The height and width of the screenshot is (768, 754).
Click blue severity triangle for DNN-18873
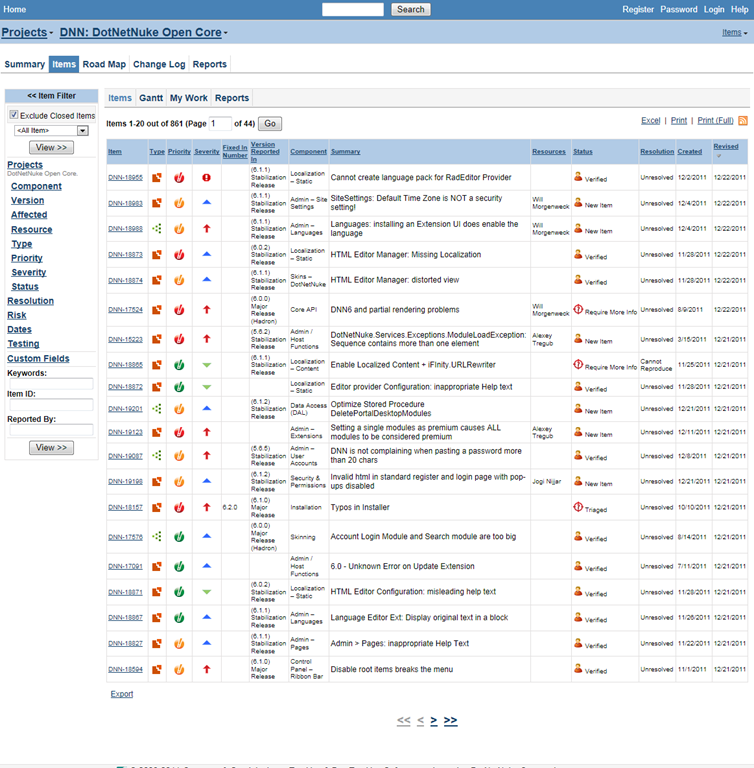(x=207, y=254)
